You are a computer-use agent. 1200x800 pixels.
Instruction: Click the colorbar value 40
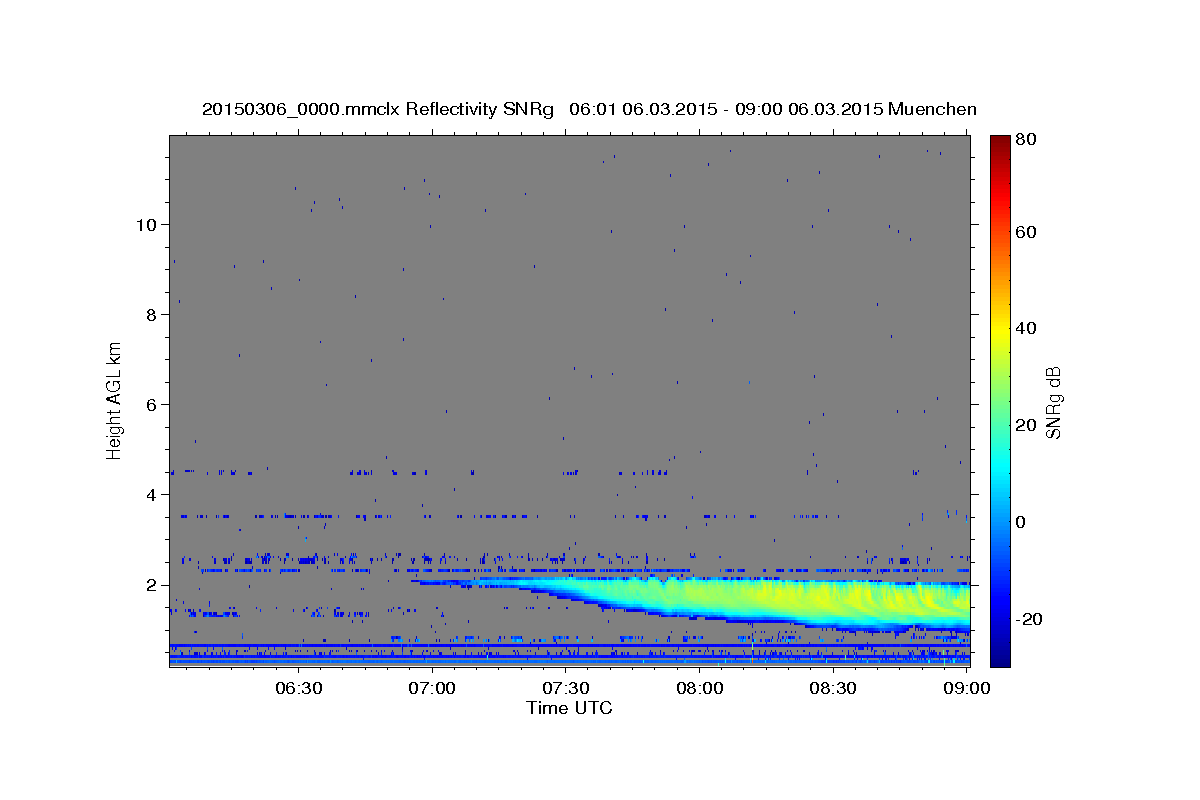[1027, 328]
